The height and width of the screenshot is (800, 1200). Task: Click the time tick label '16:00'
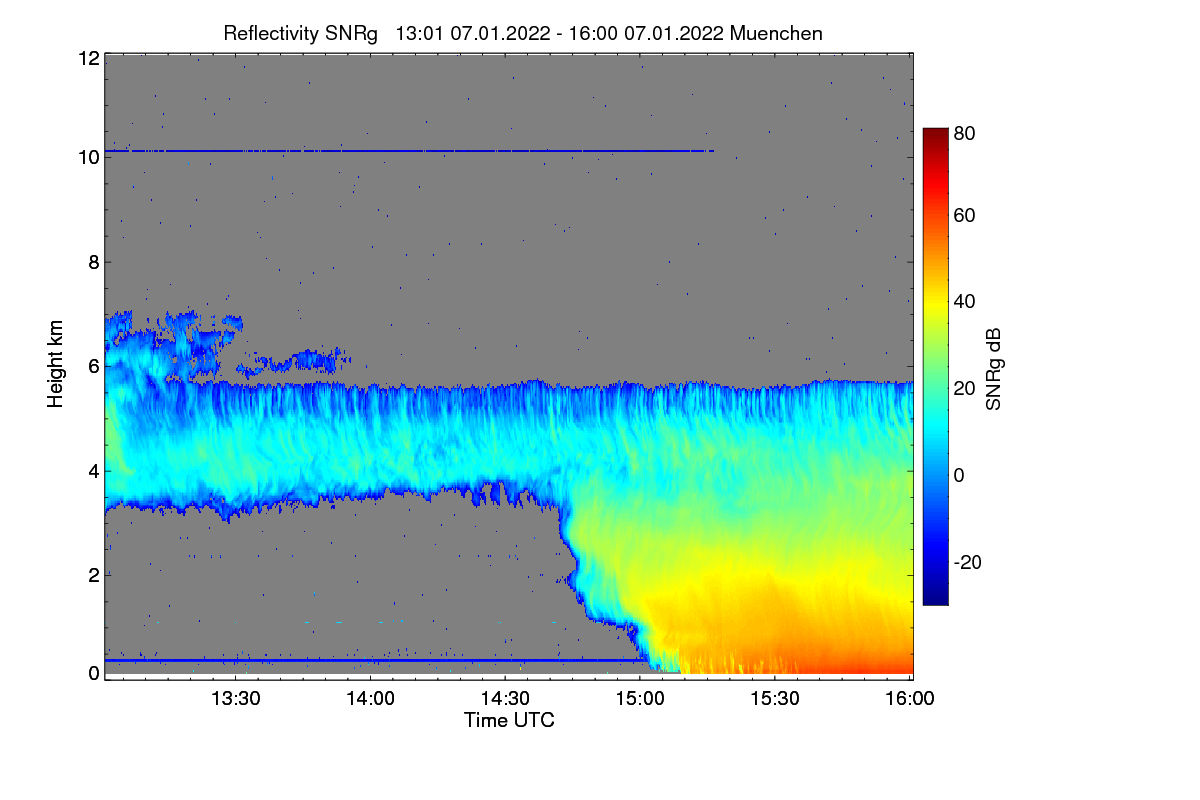tap(911, 699)
